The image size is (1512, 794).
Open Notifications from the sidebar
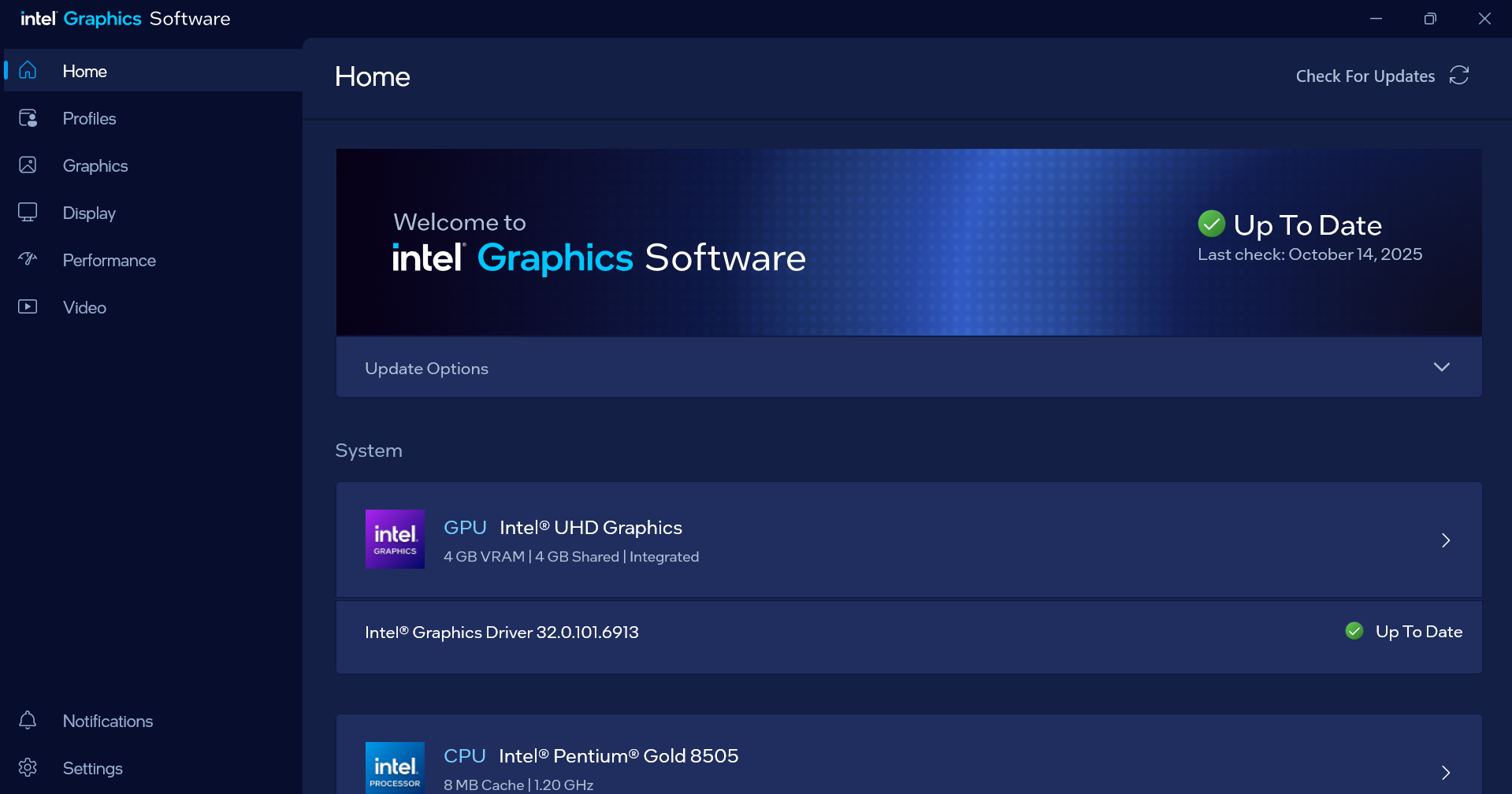click(153, 721)
